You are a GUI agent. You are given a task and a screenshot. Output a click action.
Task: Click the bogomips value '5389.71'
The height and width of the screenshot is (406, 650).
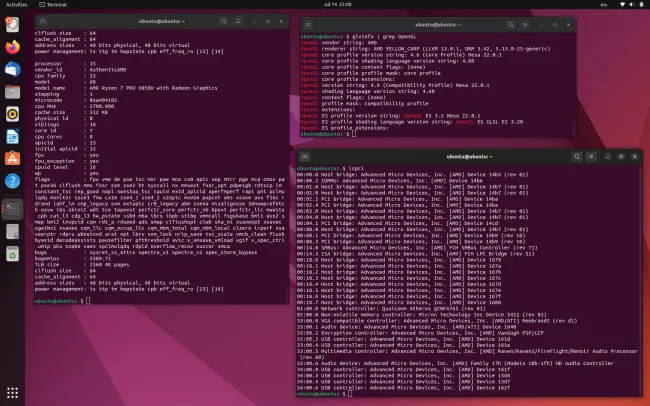[x=100, y=258]
